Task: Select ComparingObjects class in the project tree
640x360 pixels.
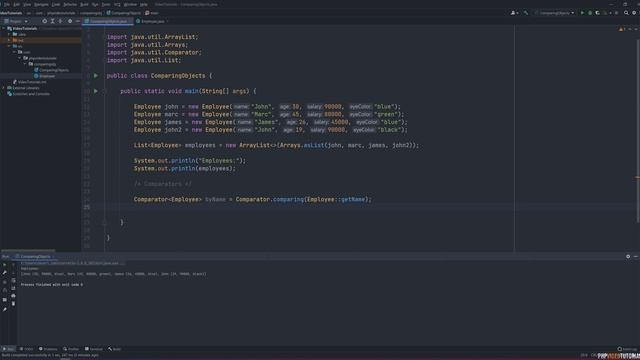Action: point(51,70)
